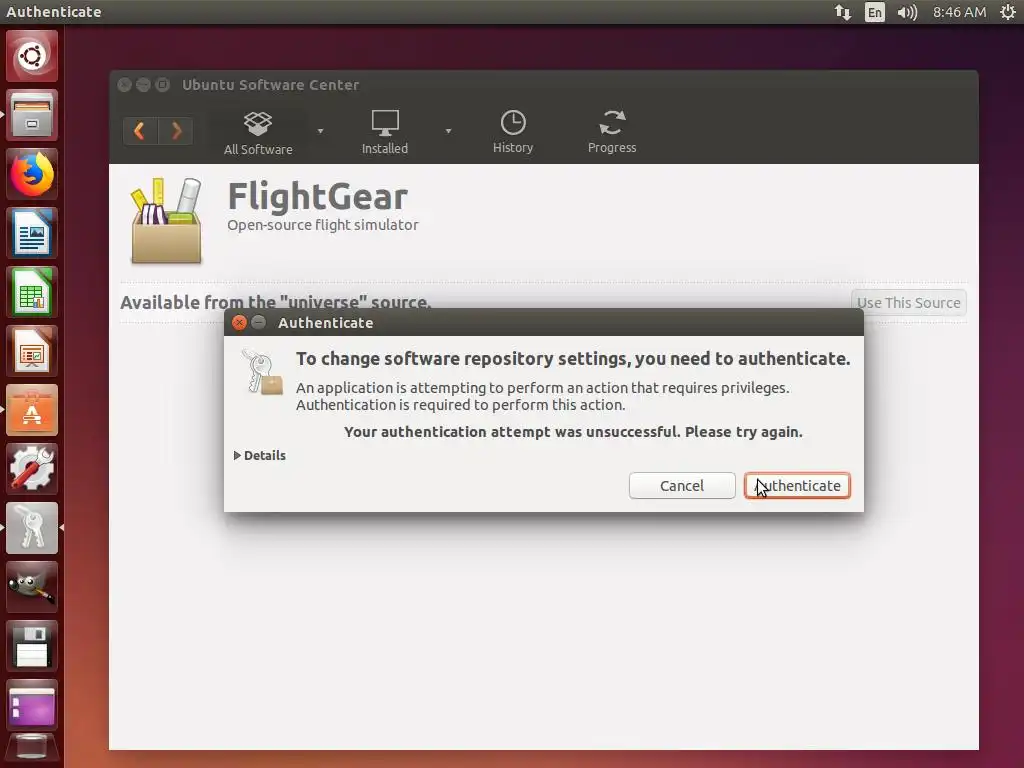This screenshot has width=1024, height=768.
Task: Open the All Software section
Action: coord(258,133)
